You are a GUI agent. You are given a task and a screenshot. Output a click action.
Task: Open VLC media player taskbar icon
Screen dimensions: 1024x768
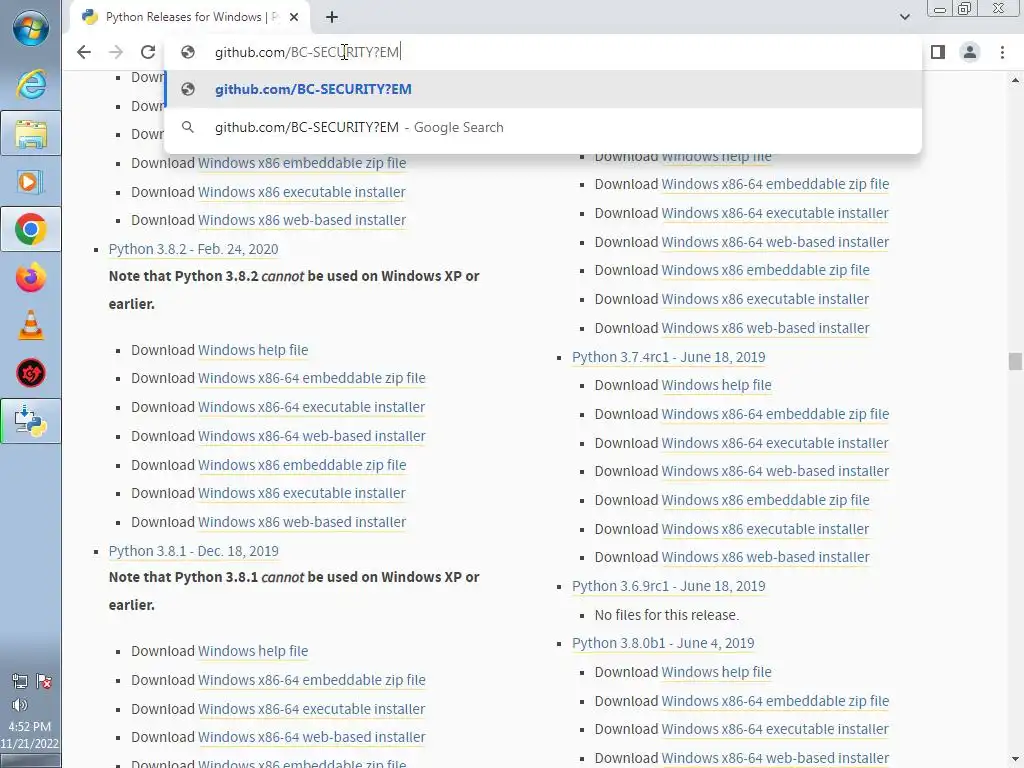coord(31,325)
